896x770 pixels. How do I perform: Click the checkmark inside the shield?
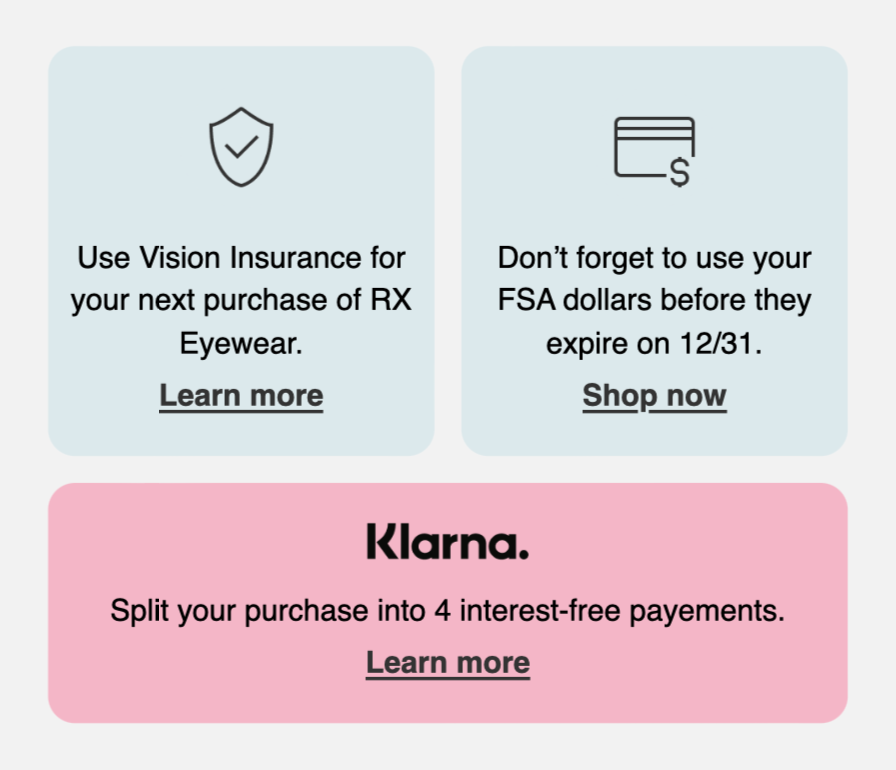tap(242, 146)
